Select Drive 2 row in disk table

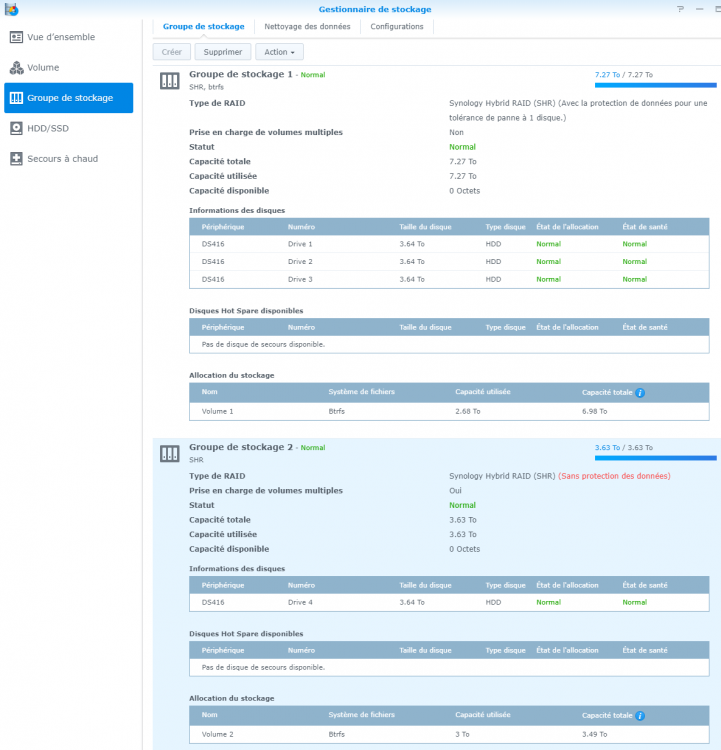448,262
